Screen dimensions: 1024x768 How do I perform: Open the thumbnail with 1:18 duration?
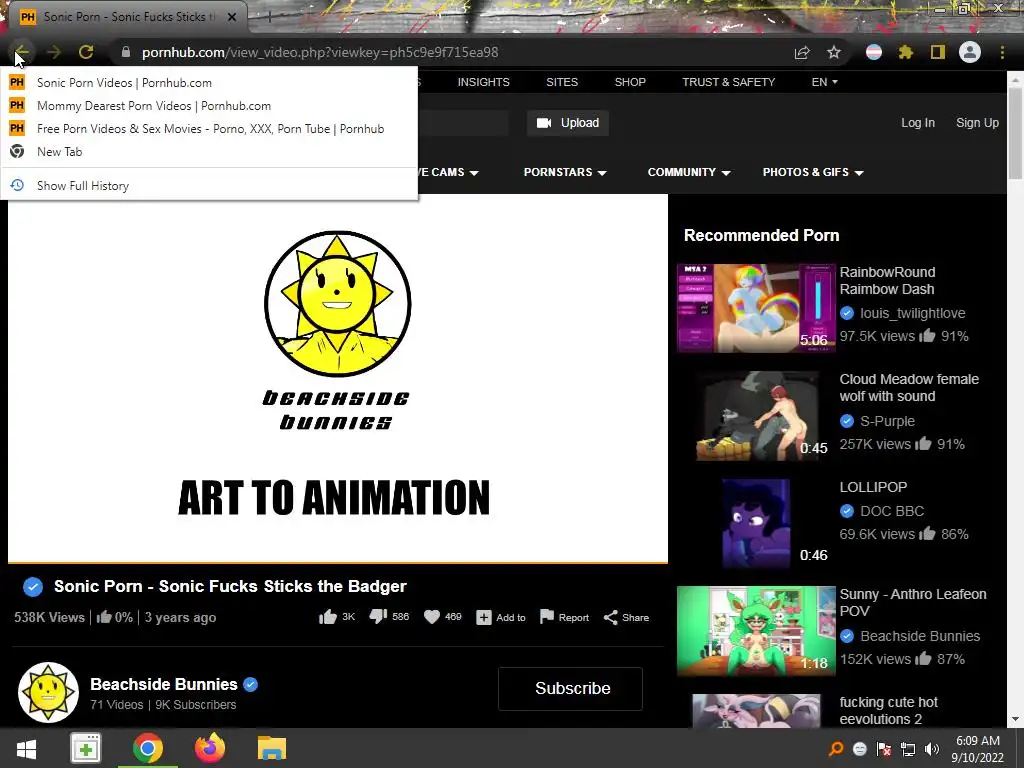pos(756,630)
